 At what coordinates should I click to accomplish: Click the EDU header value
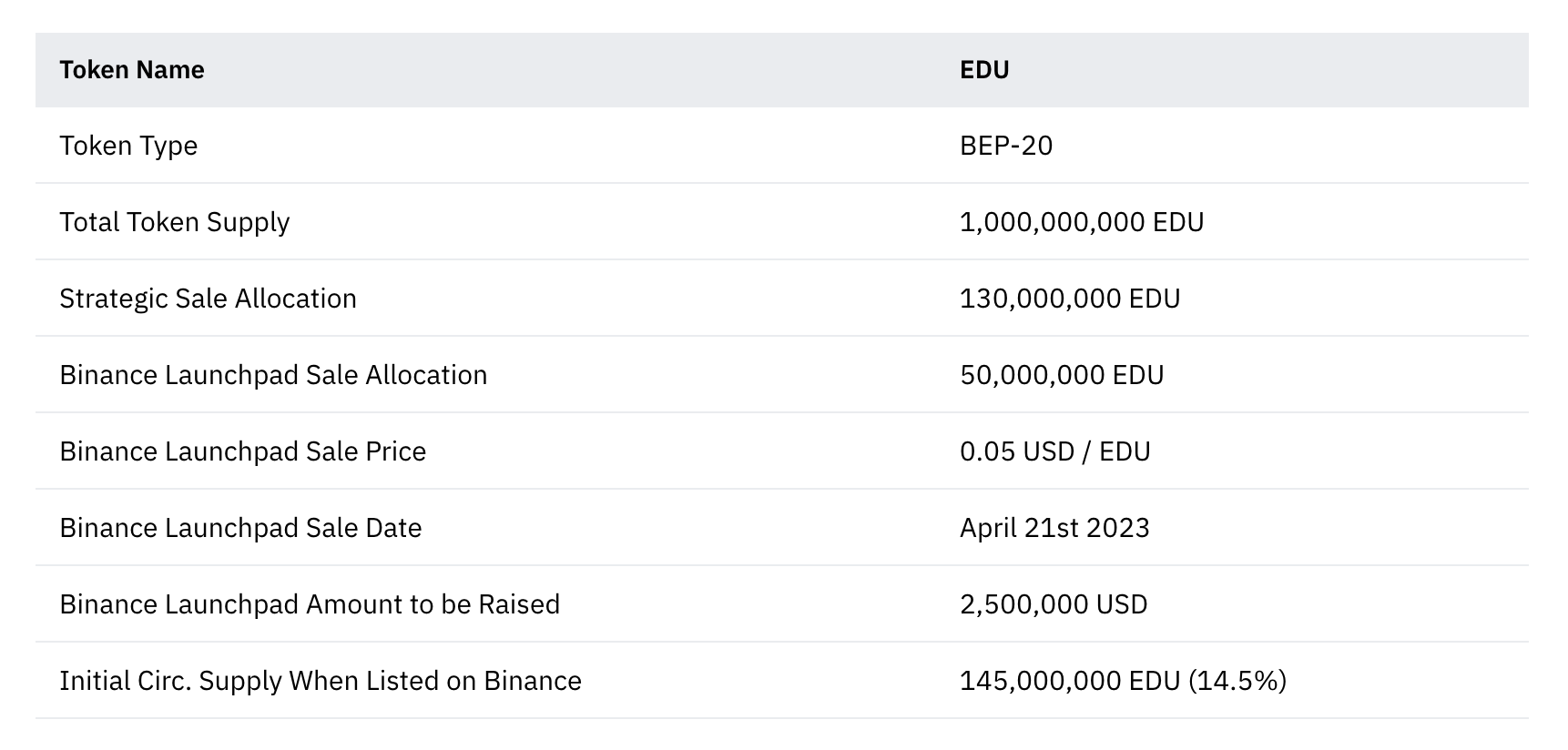tap(984, 70)
